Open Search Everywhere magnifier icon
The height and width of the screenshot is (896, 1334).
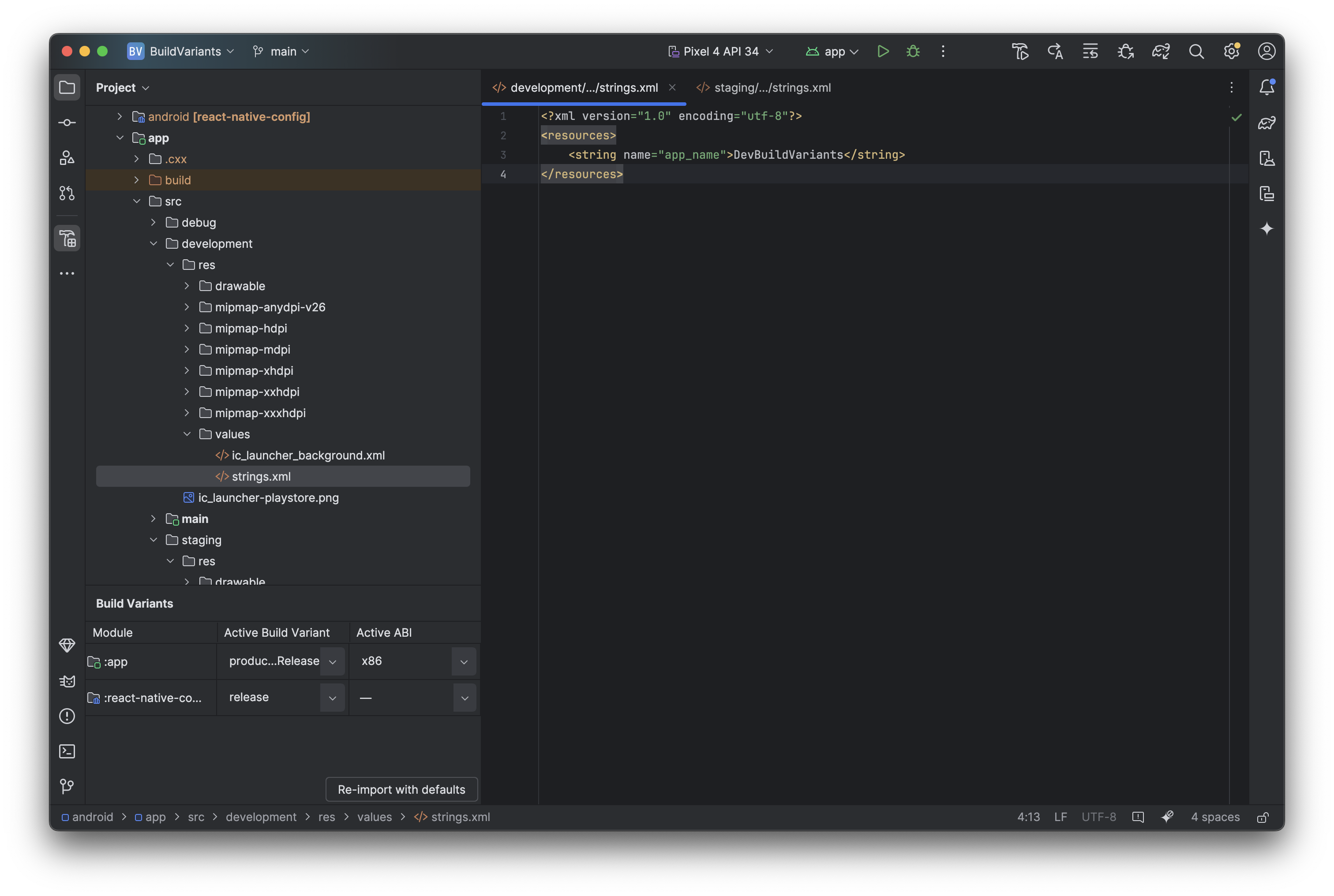tap(1196, 52)
